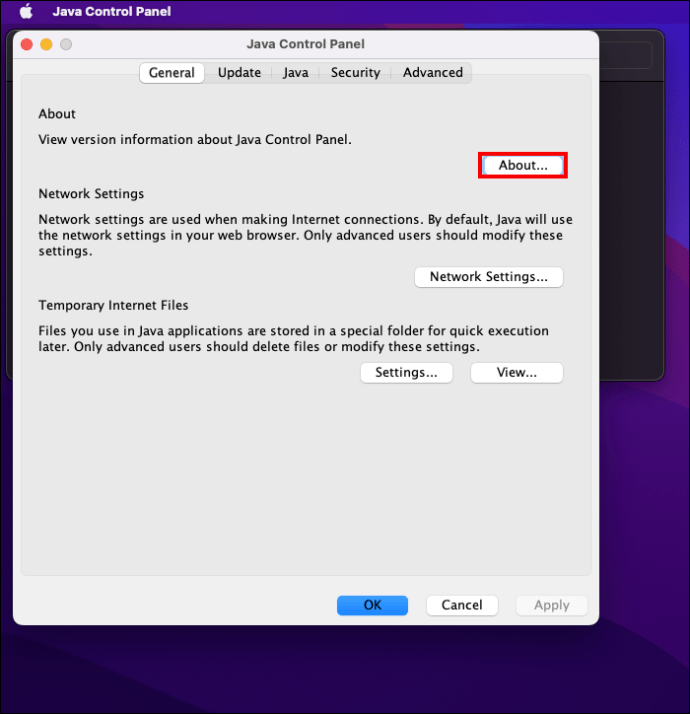Select the General tab
This screenshot has height=714, width=690.
click(172, 73)
